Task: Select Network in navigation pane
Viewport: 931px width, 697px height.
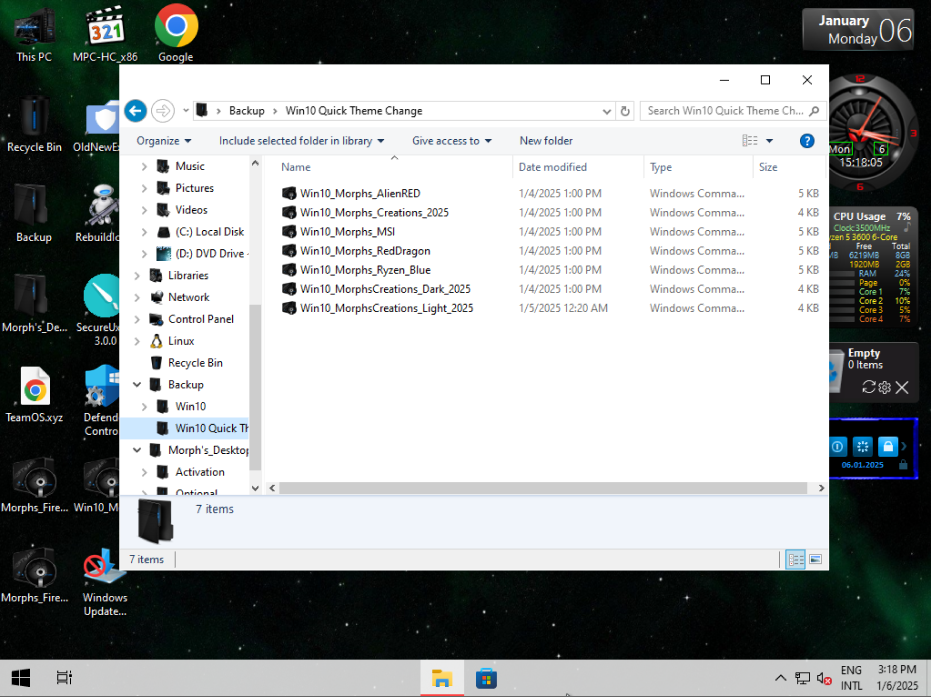Action: pos(189,297)
